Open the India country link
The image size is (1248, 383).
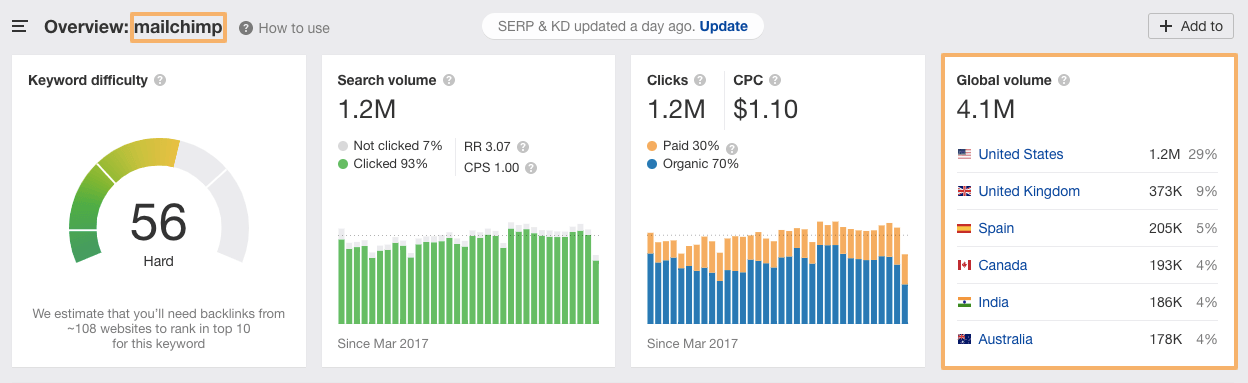pos(993,302)
